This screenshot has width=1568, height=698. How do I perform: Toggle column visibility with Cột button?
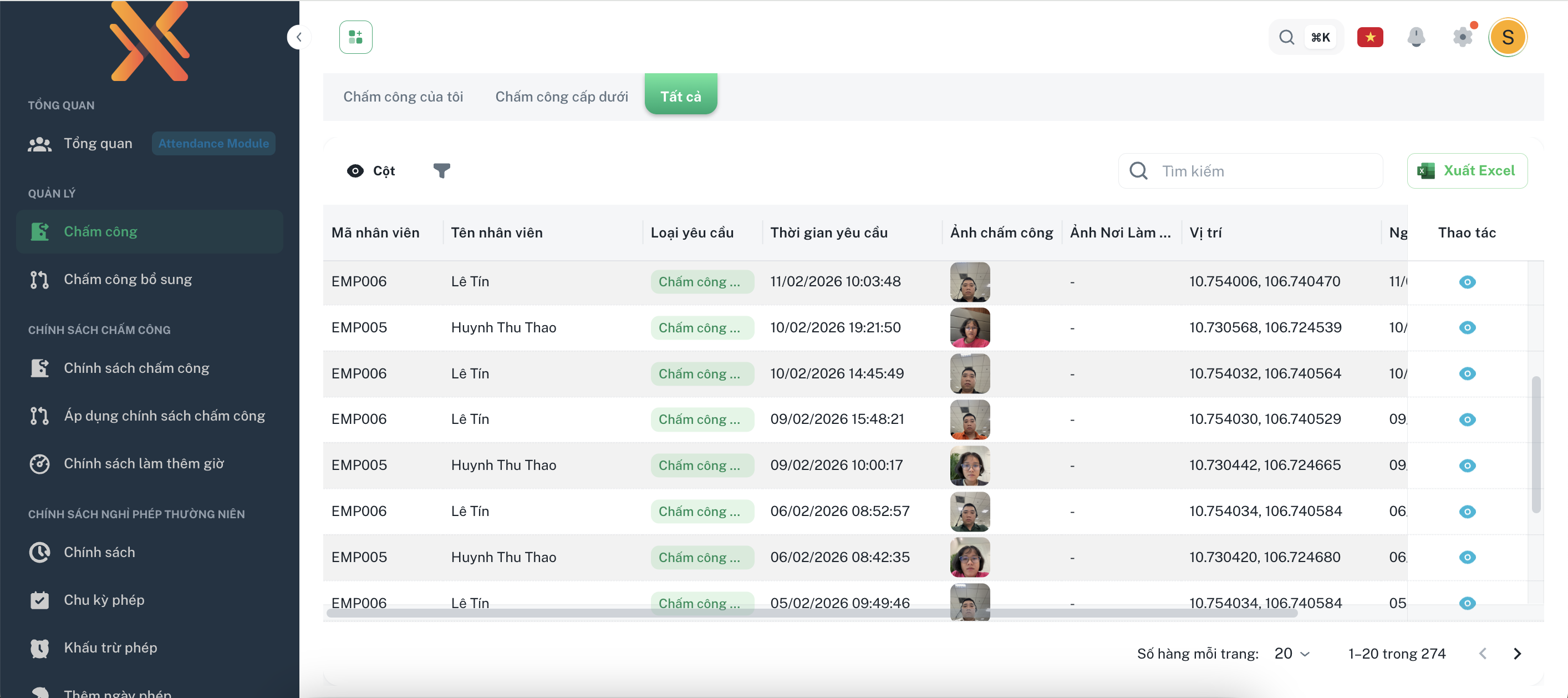[x=371, y=170]
